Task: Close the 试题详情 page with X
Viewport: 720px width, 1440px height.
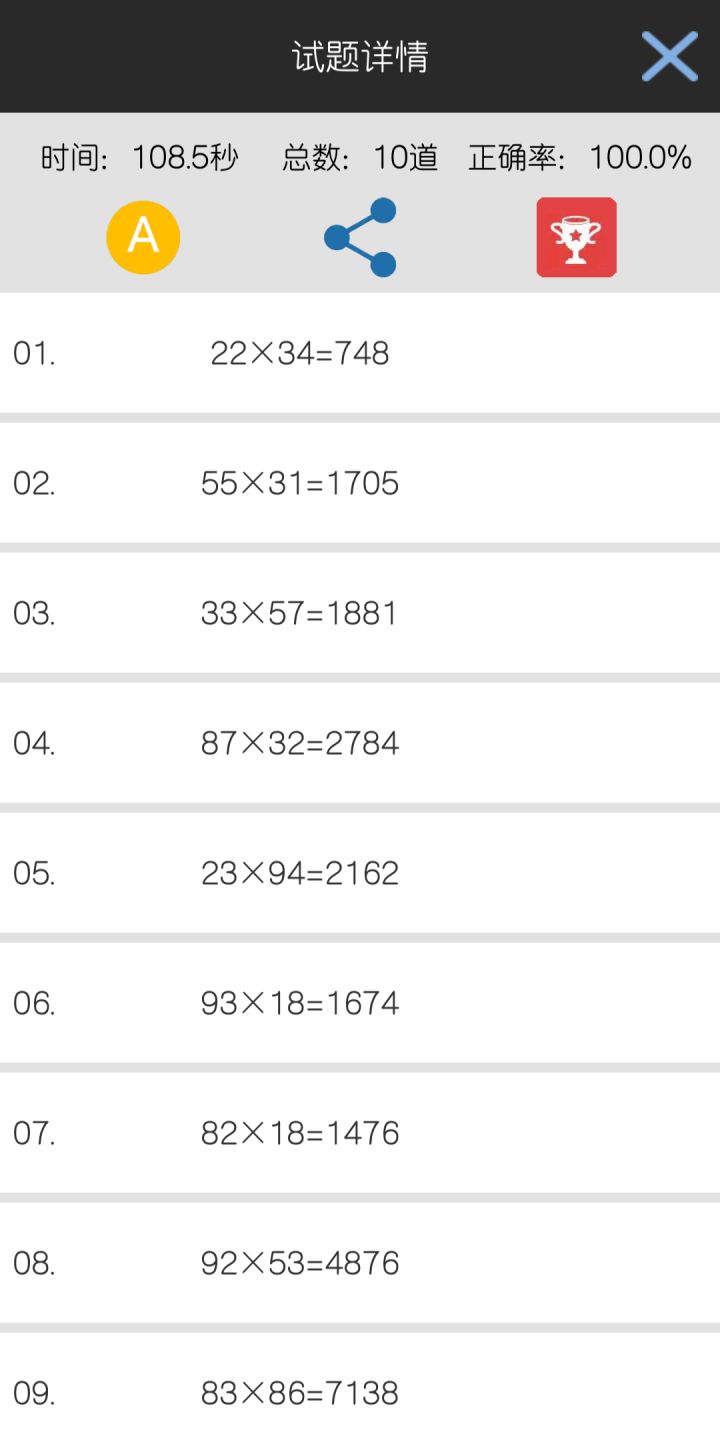Action: point(669,56)
